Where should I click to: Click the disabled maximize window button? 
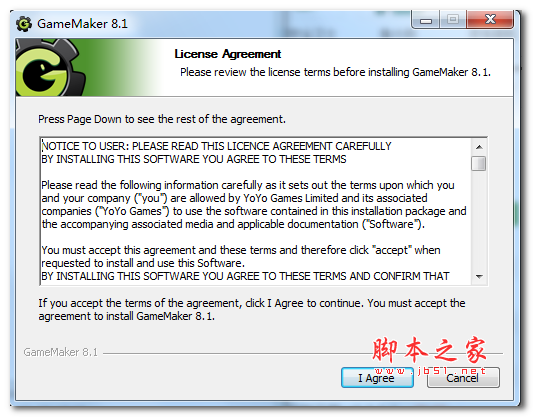click(453, 20)
